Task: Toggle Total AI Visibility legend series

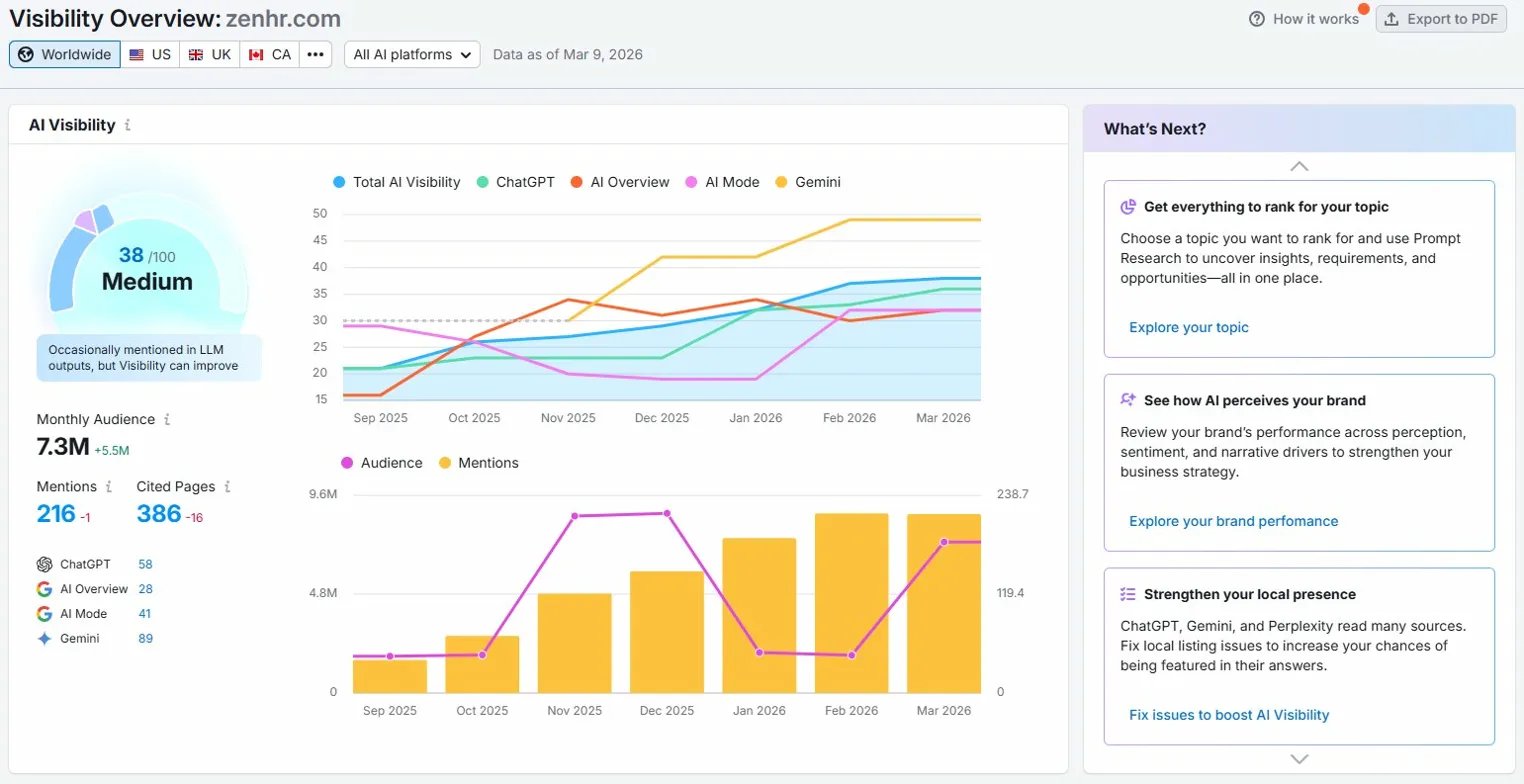Action: [x=396, y=182]
